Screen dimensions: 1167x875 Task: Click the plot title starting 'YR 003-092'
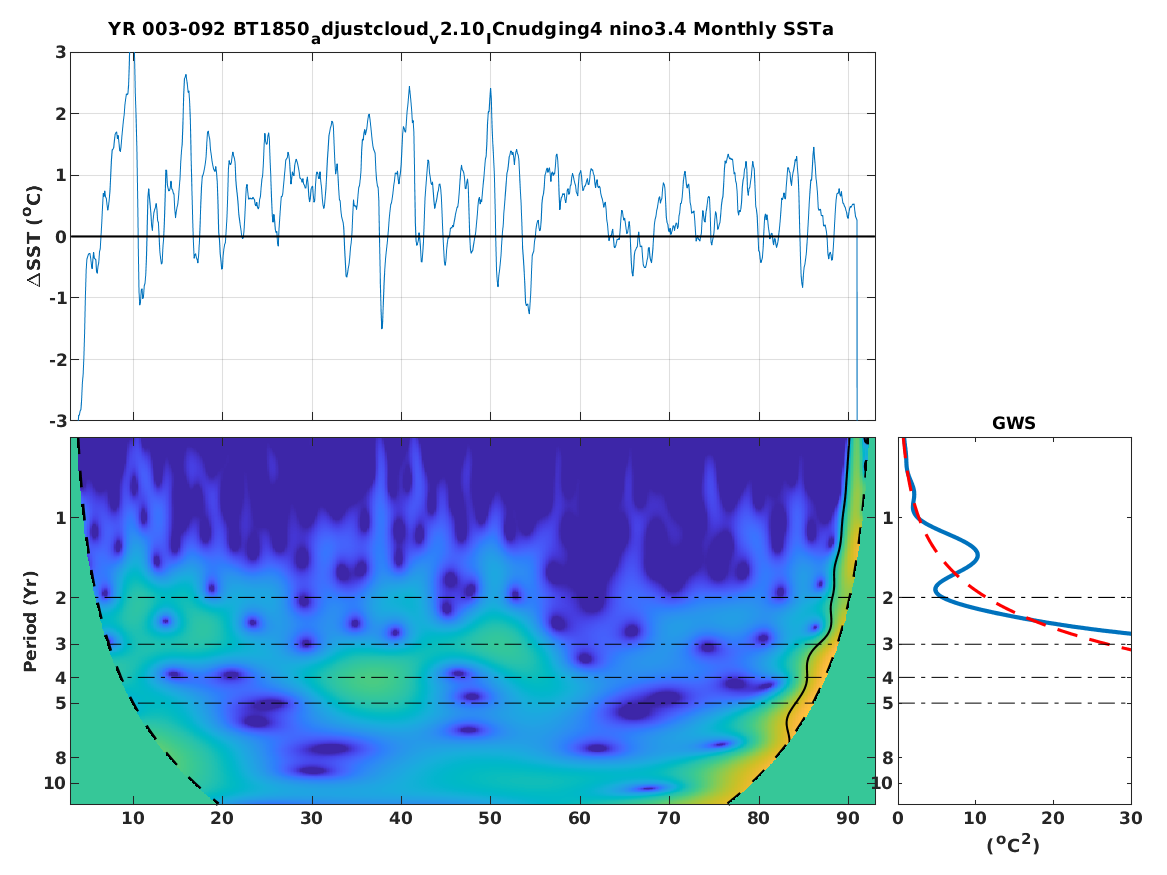click(470, 31)
